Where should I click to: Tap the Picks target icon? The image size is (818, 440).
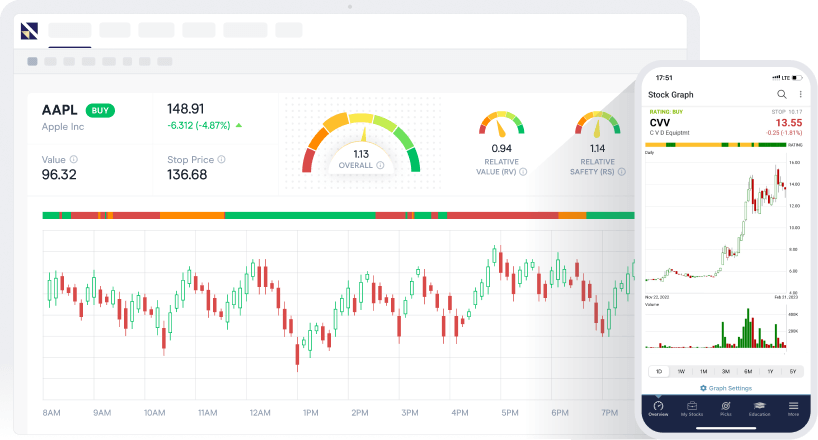[x=725, y=406]
